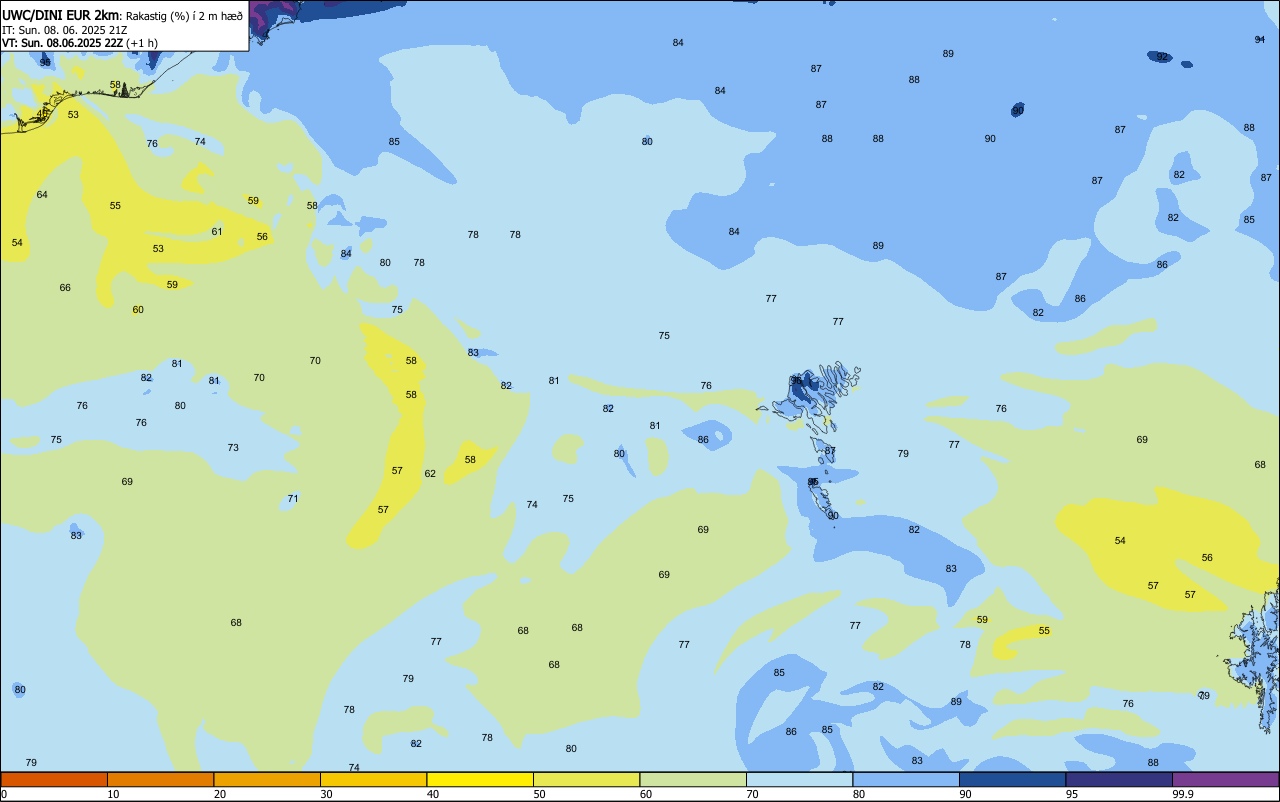The width and height of the screenshot is (1280, 802).
Task: Click the '30' label on the color scale
Action: tap(326, 794)
